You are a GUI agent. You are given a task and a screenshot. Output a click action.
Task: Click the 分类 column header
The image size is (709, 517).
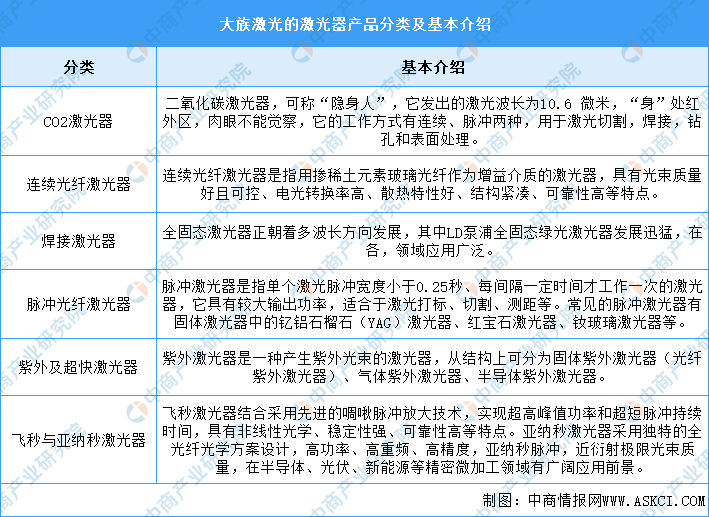(79, 67)
